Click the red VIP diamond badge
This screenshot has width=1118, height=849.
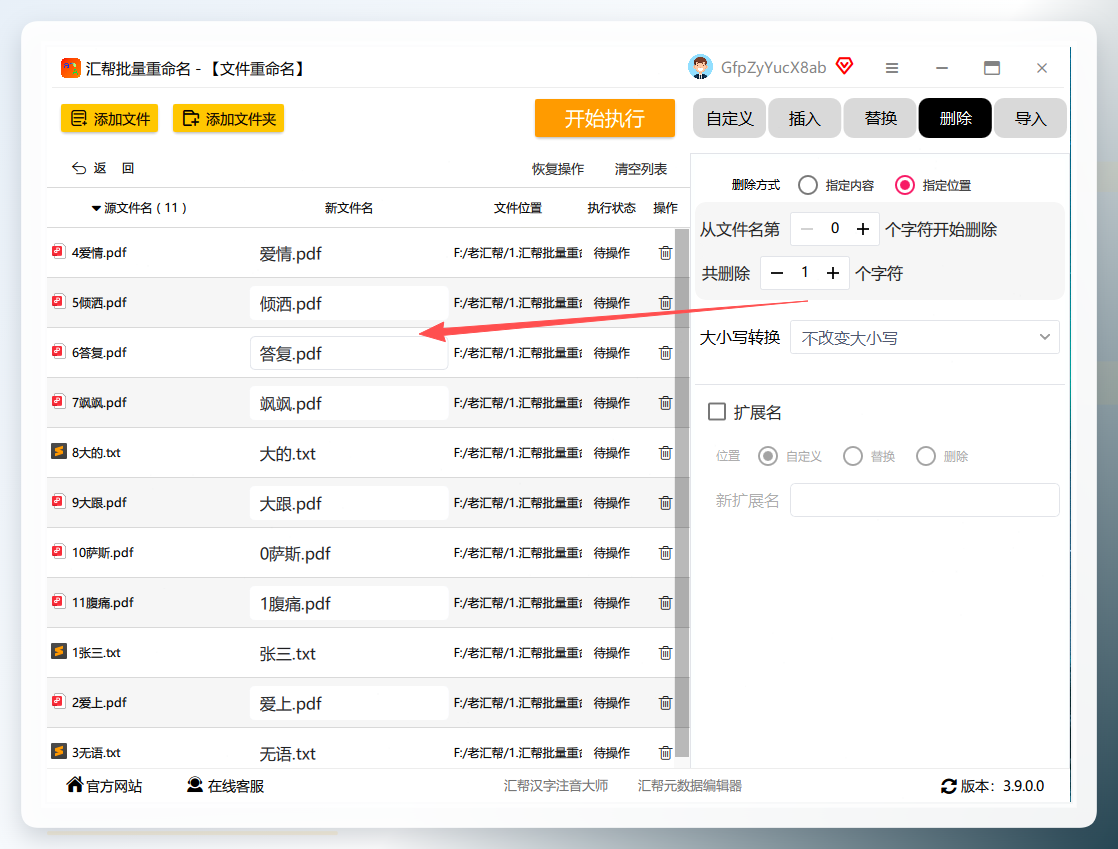[845, 66]
